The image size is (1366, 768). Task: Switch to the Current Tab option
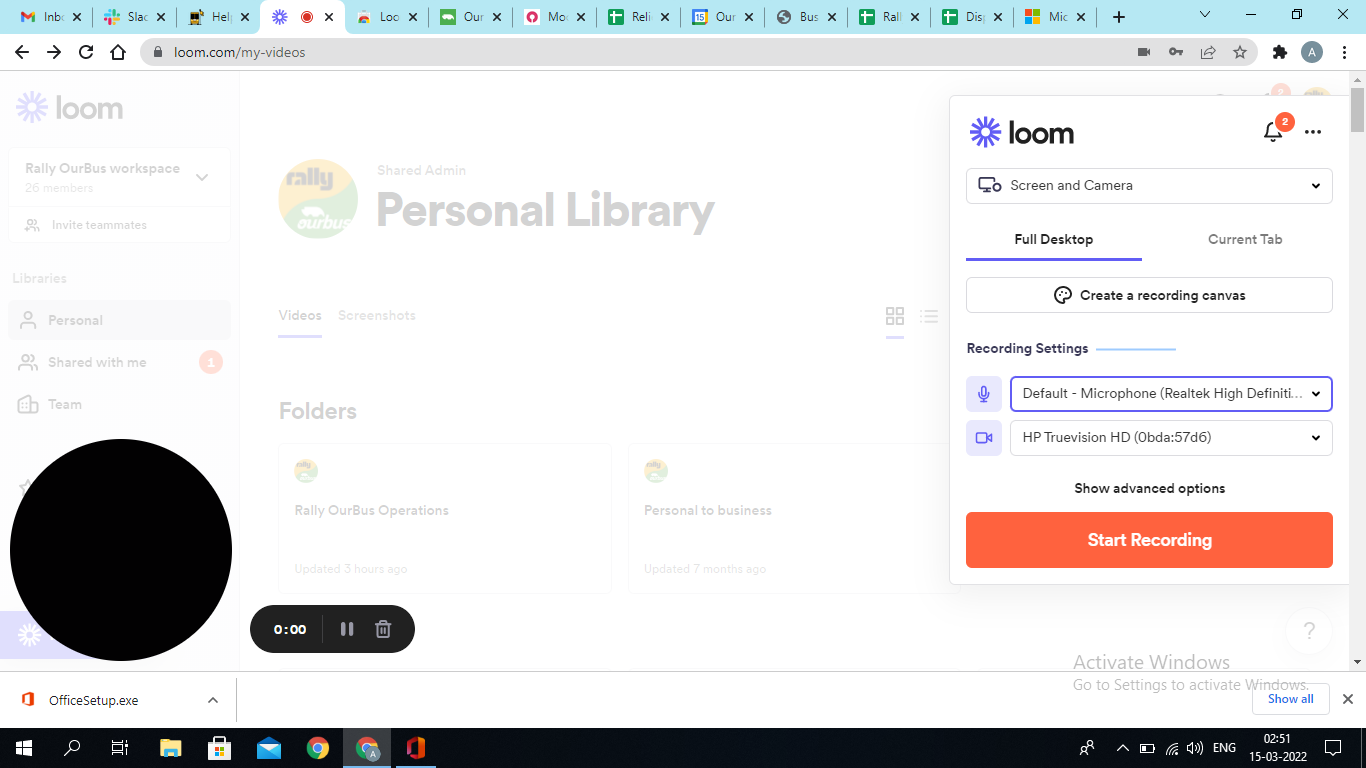1245,240
